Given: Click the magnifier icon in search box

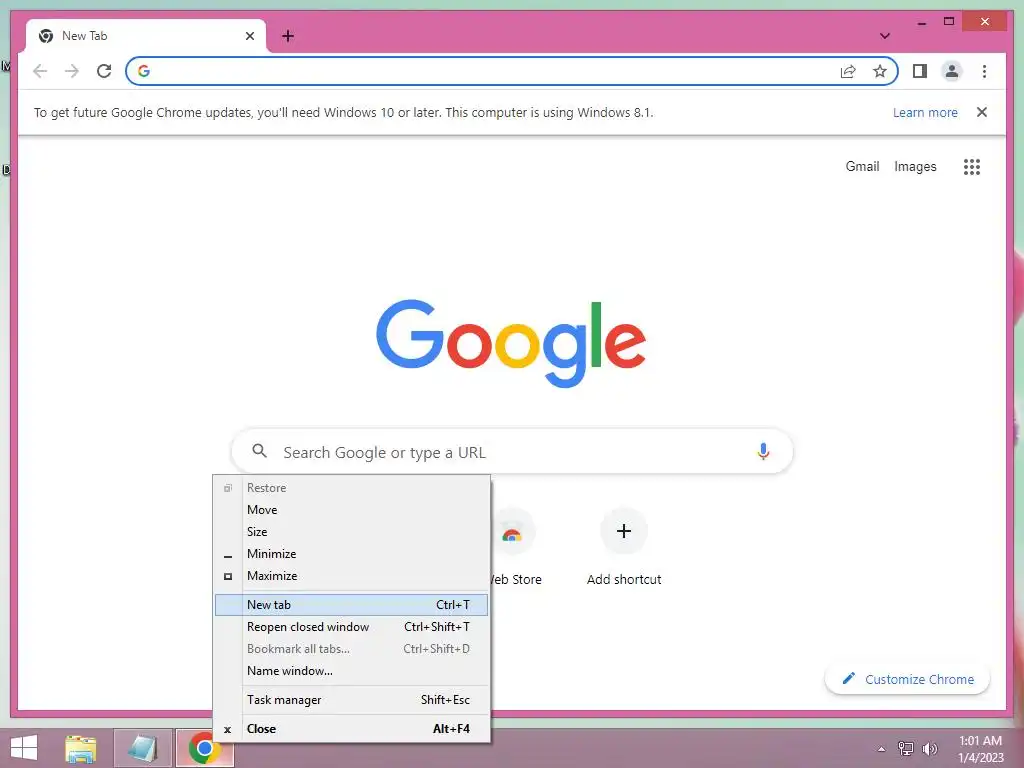Looking at the screenshot, I should [260, 451].
